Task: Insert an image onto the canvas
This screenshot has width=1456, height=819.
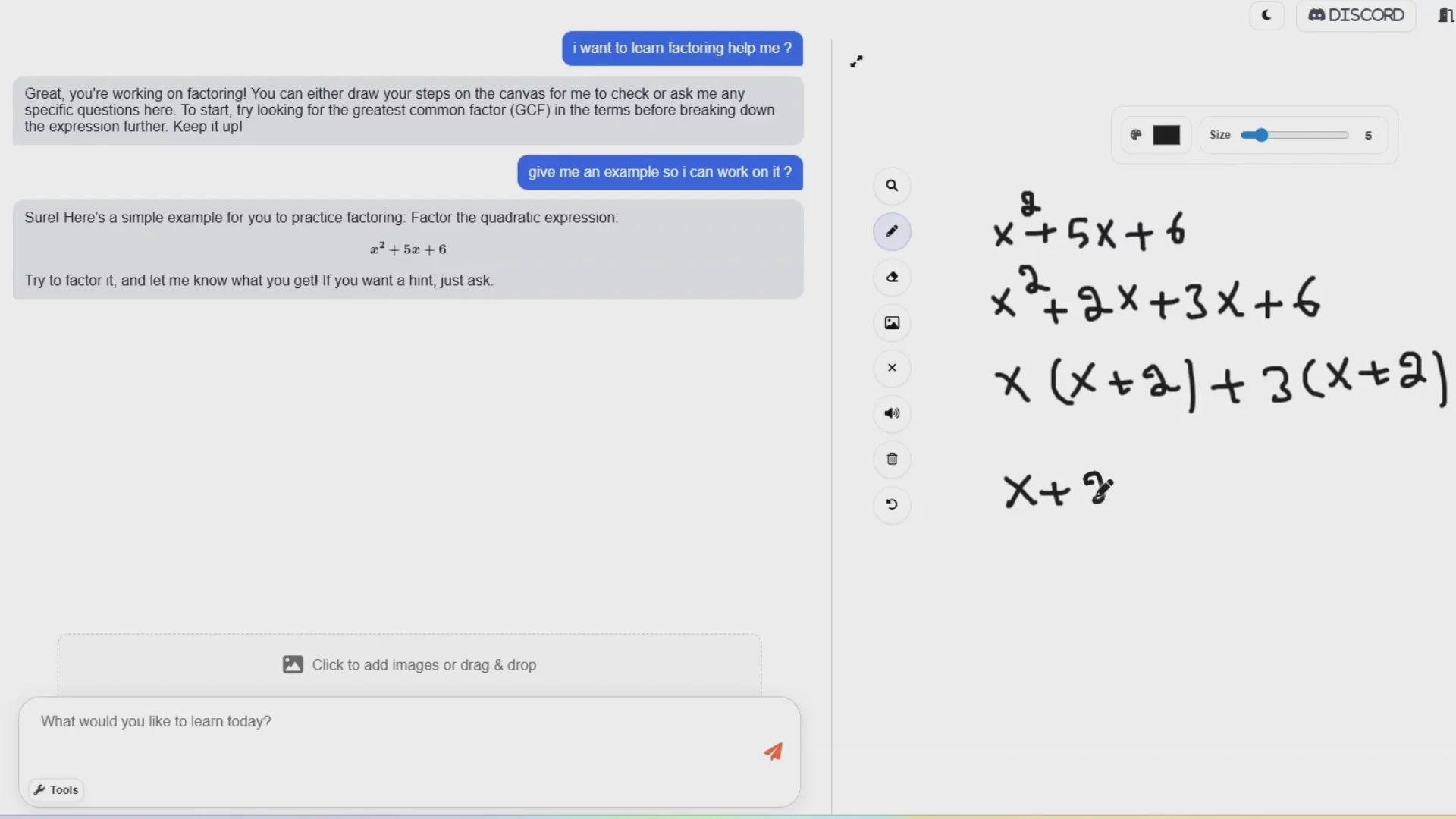Action: (892, 323)
